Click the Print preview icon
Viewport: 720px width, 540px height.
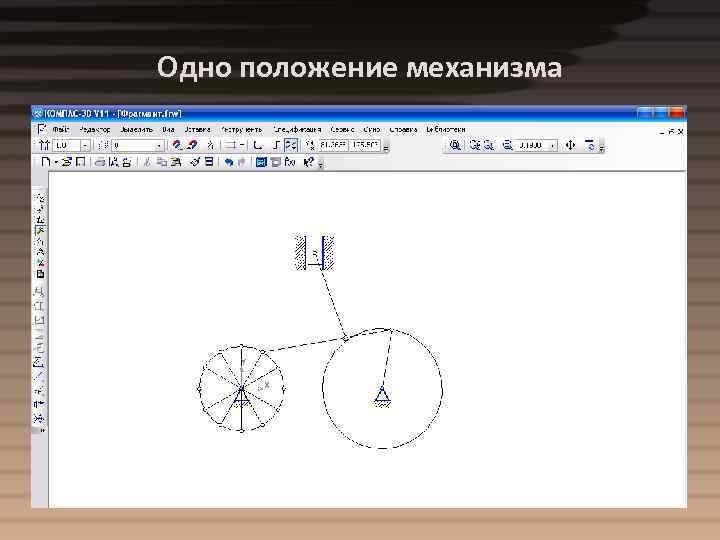[113, 162]
